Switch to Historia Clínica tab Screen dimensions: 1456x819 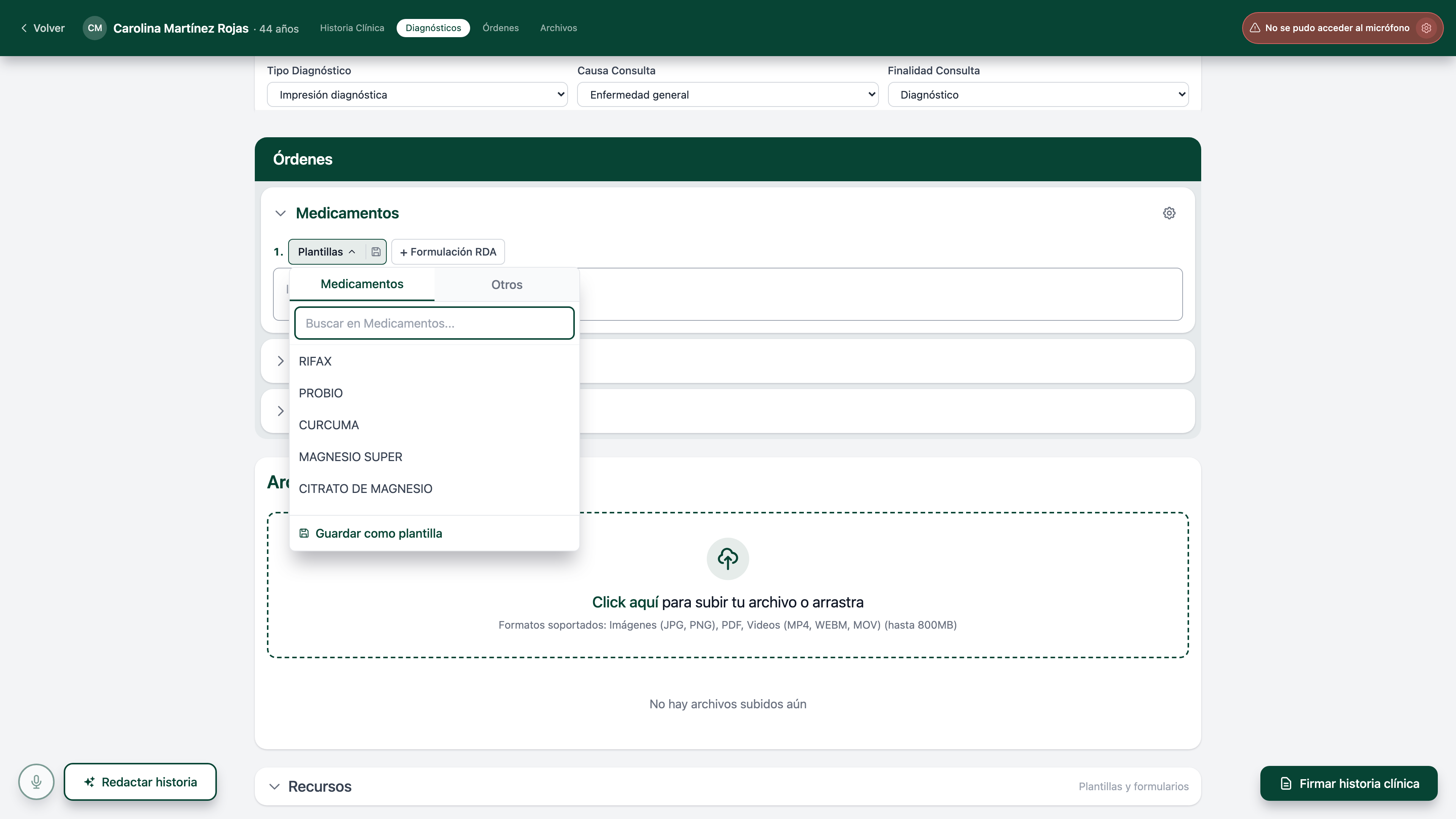tap(351, 28)
